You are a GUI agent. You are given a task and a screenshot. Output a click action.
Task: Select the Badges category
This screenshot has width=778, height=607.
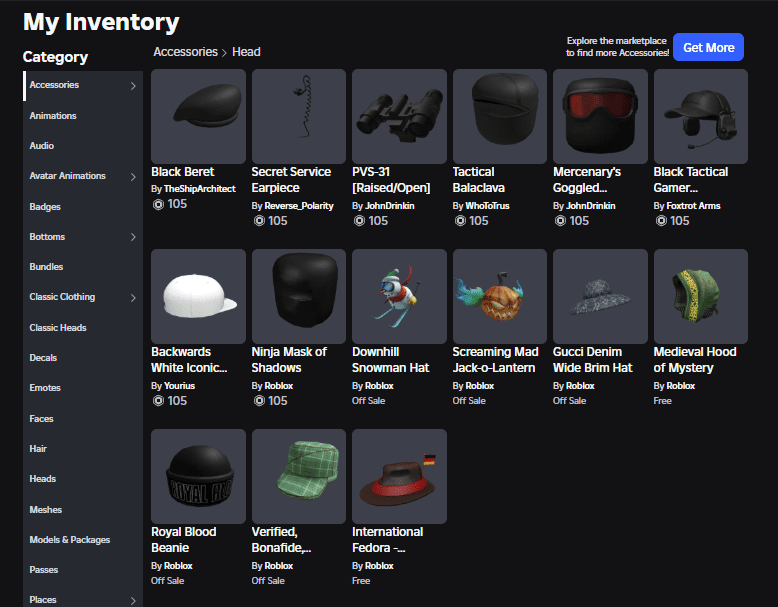click(45, 206)
